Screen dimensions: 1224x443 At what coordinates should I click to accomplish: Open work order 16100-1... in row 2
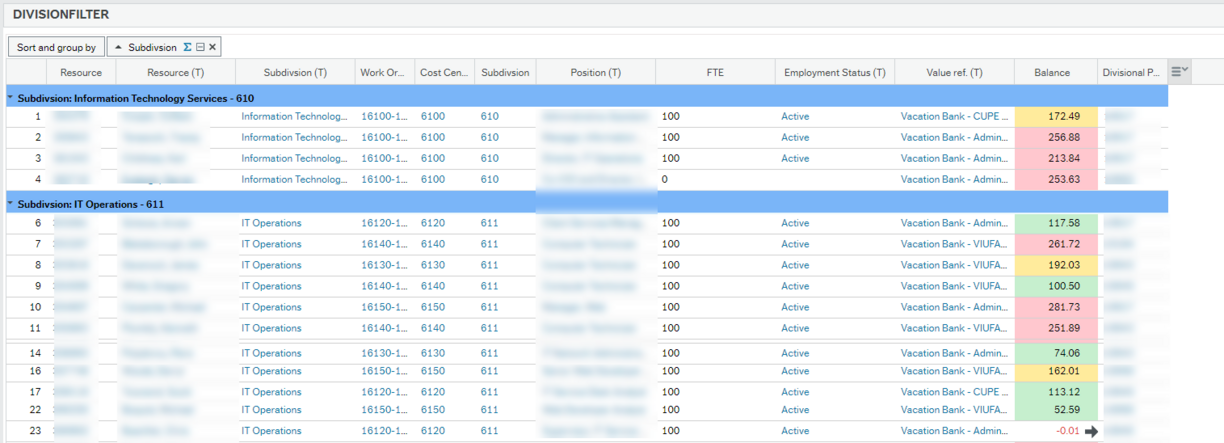tap(384, 138)
